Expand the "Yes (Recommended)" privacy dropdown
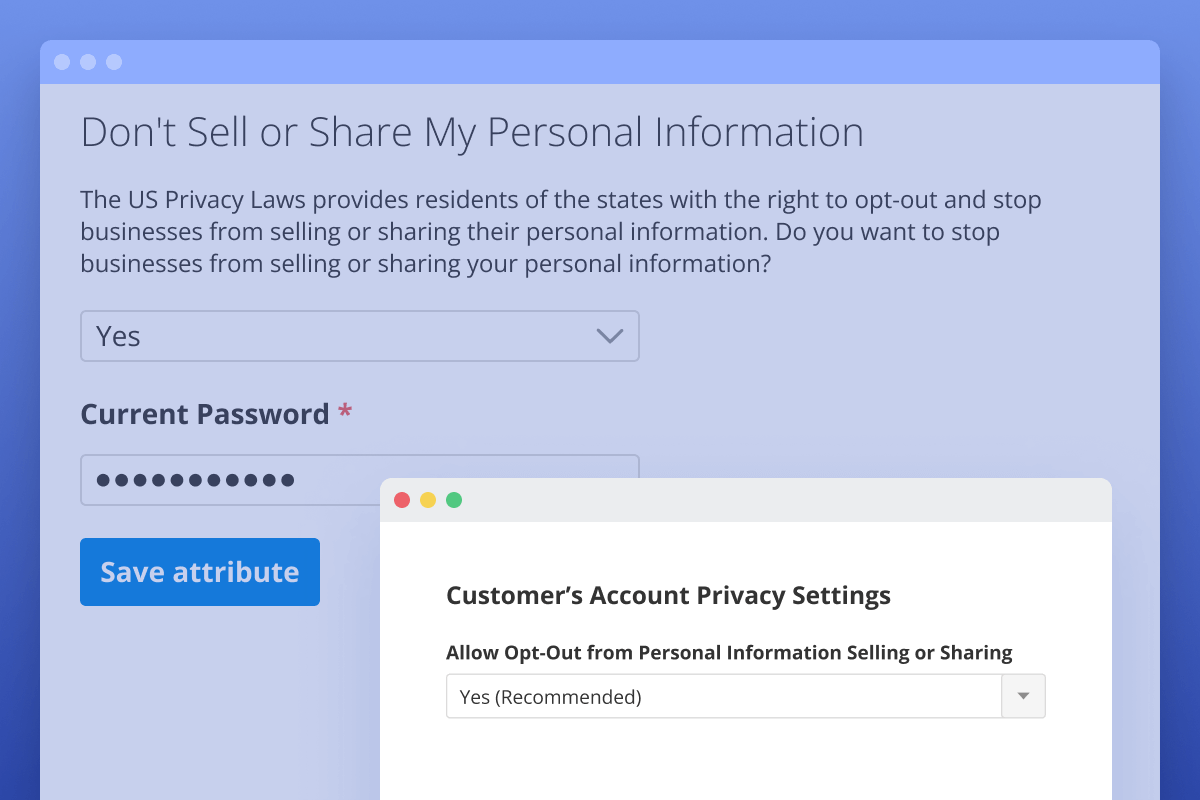This screenshot has height=800, width=1200. pos(700,696)
